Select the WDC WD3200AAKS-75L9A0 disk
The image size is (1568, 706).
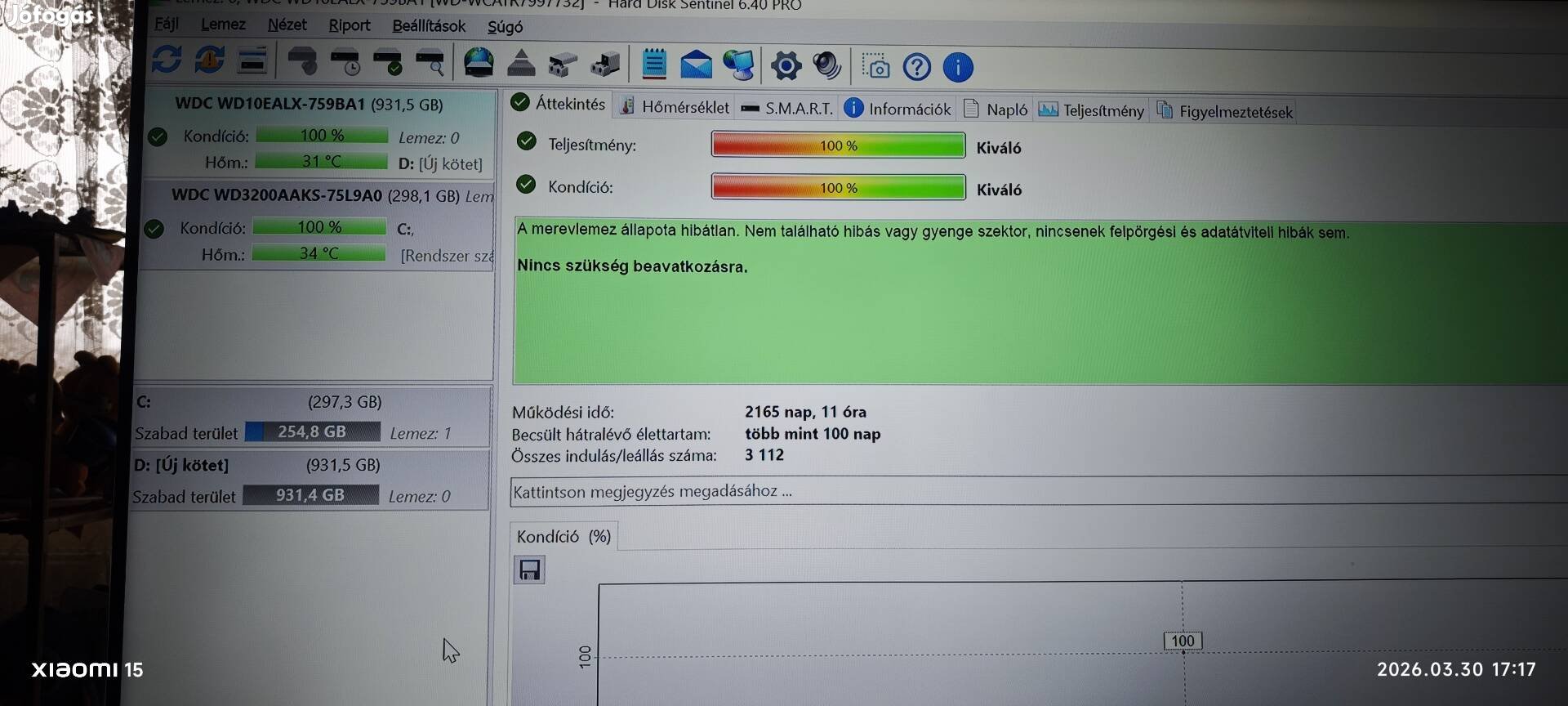click(277, 195)
